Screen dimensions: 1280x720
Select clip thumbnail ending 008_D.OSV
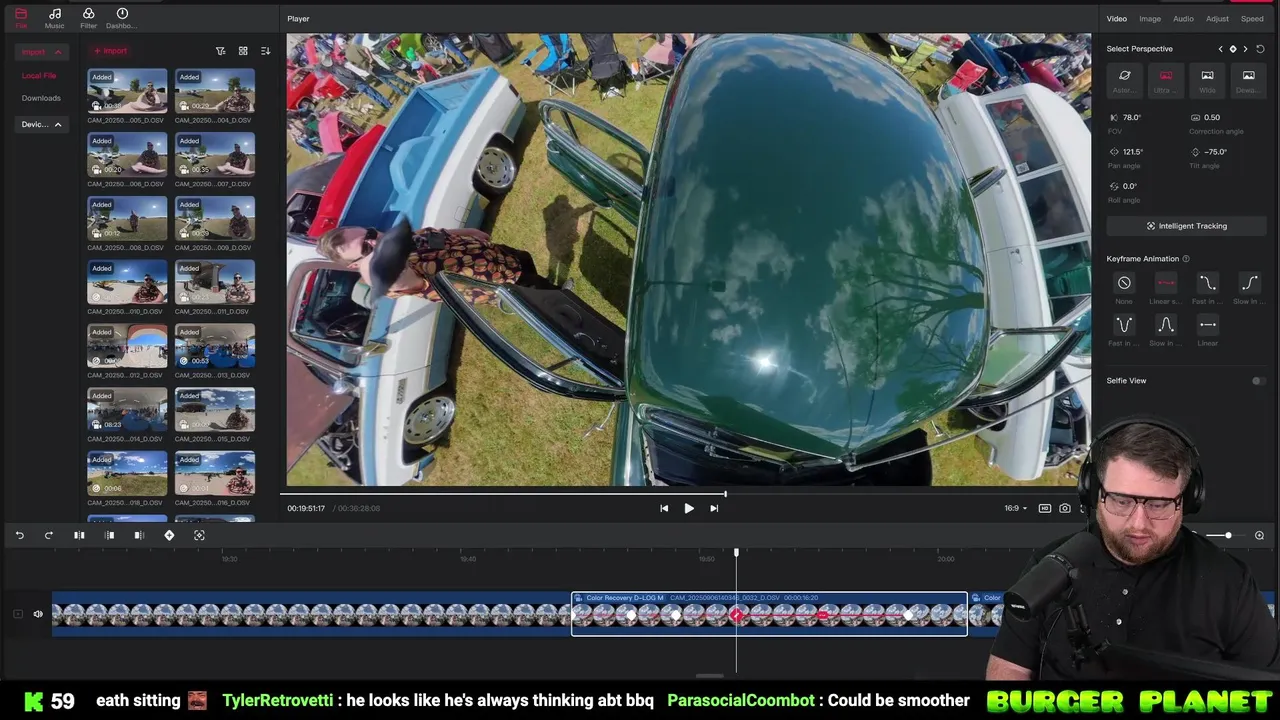(127, 218)
